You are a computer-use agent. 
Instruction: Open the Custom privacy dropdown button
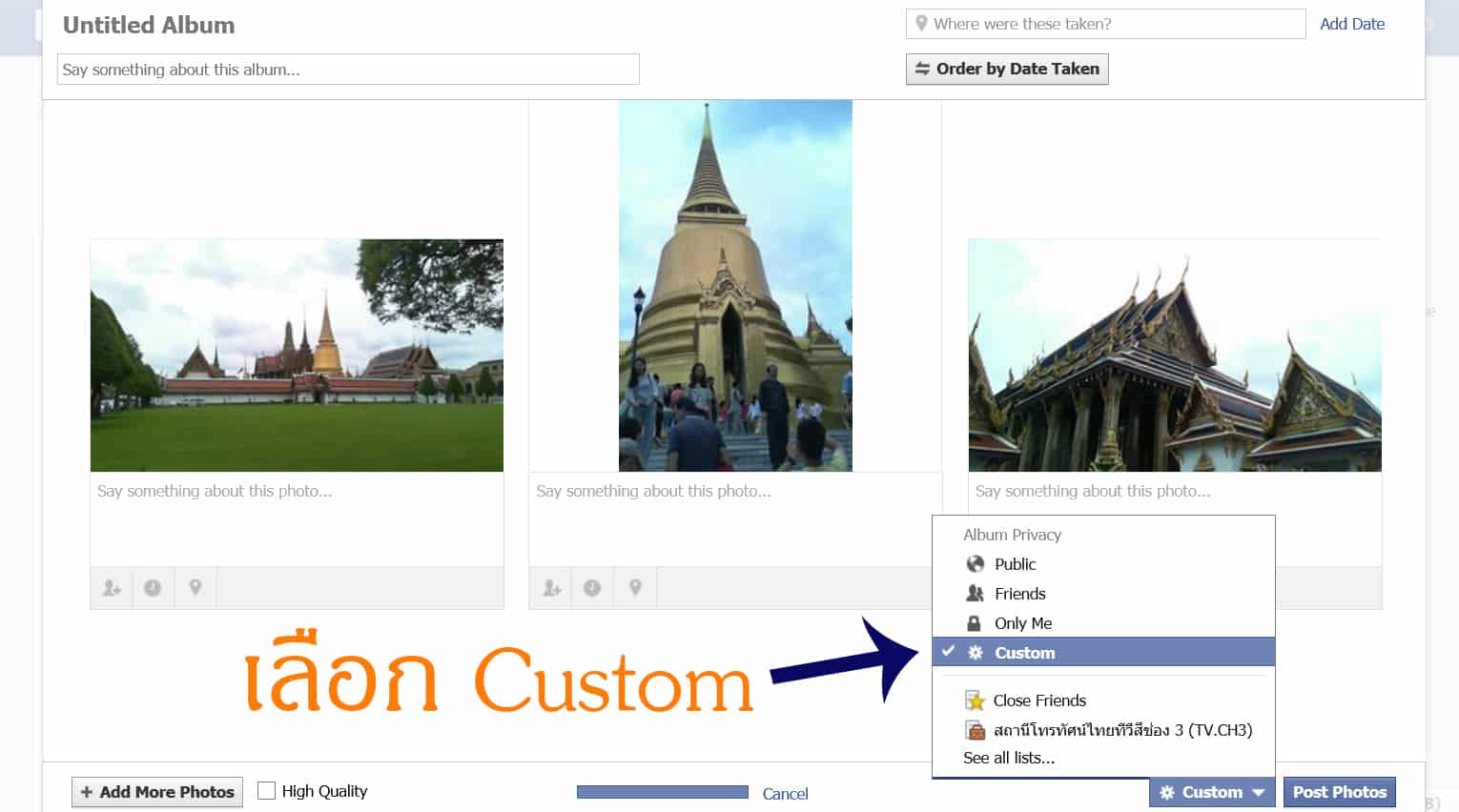(1211, 792)
